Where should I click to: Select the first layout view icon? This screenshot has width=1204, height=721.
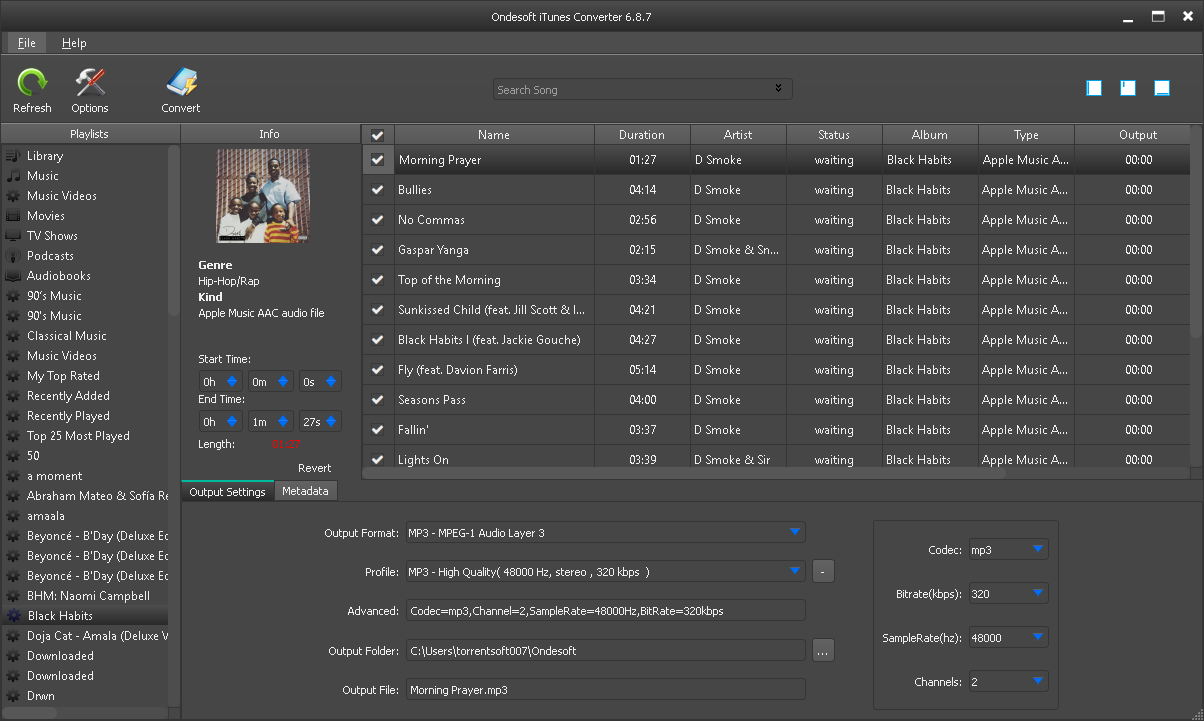coord(1094,88)
